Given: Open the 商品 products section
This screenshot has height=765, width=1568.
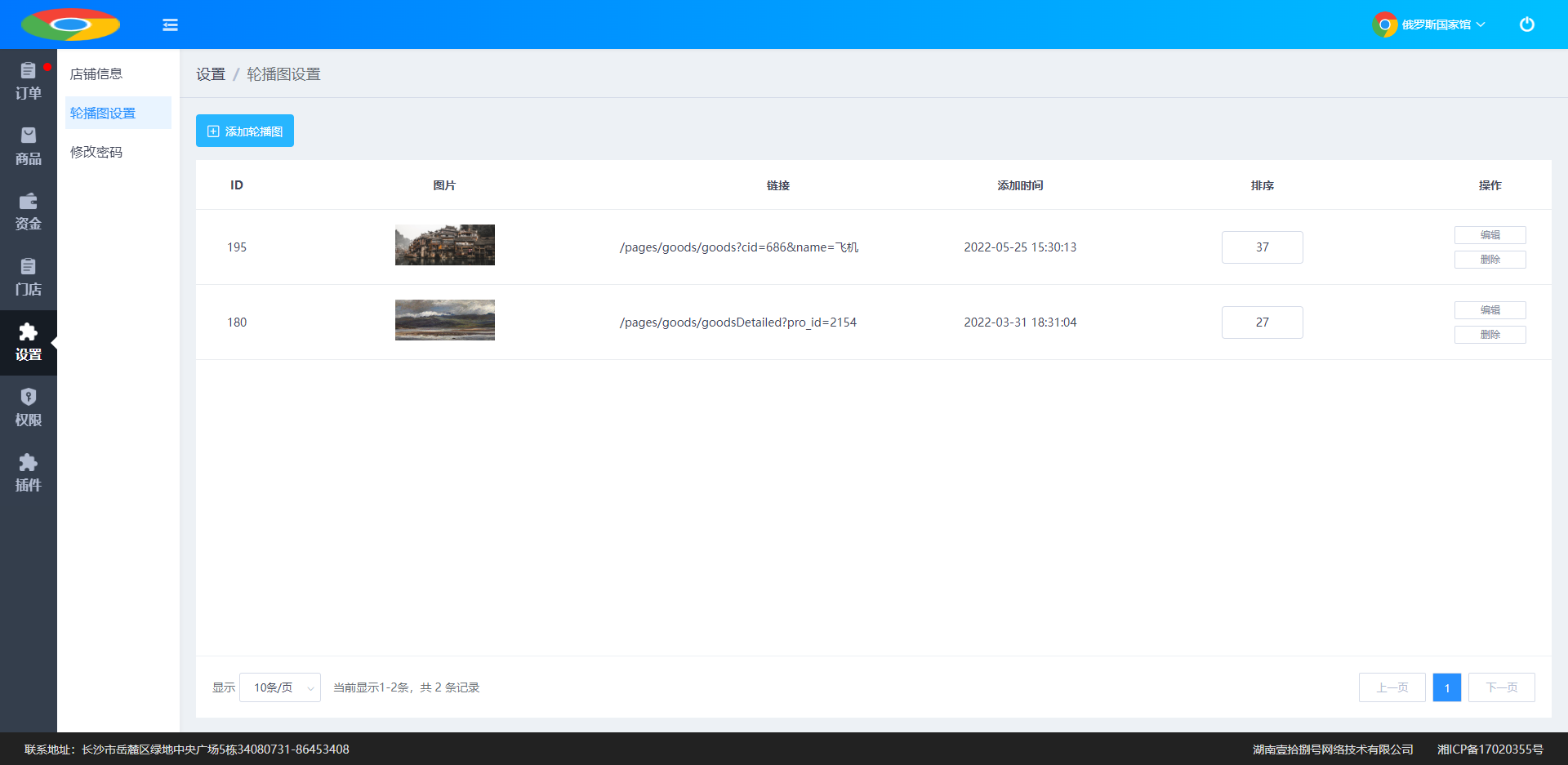Looking at the screenshot, I should coord(29,147).
